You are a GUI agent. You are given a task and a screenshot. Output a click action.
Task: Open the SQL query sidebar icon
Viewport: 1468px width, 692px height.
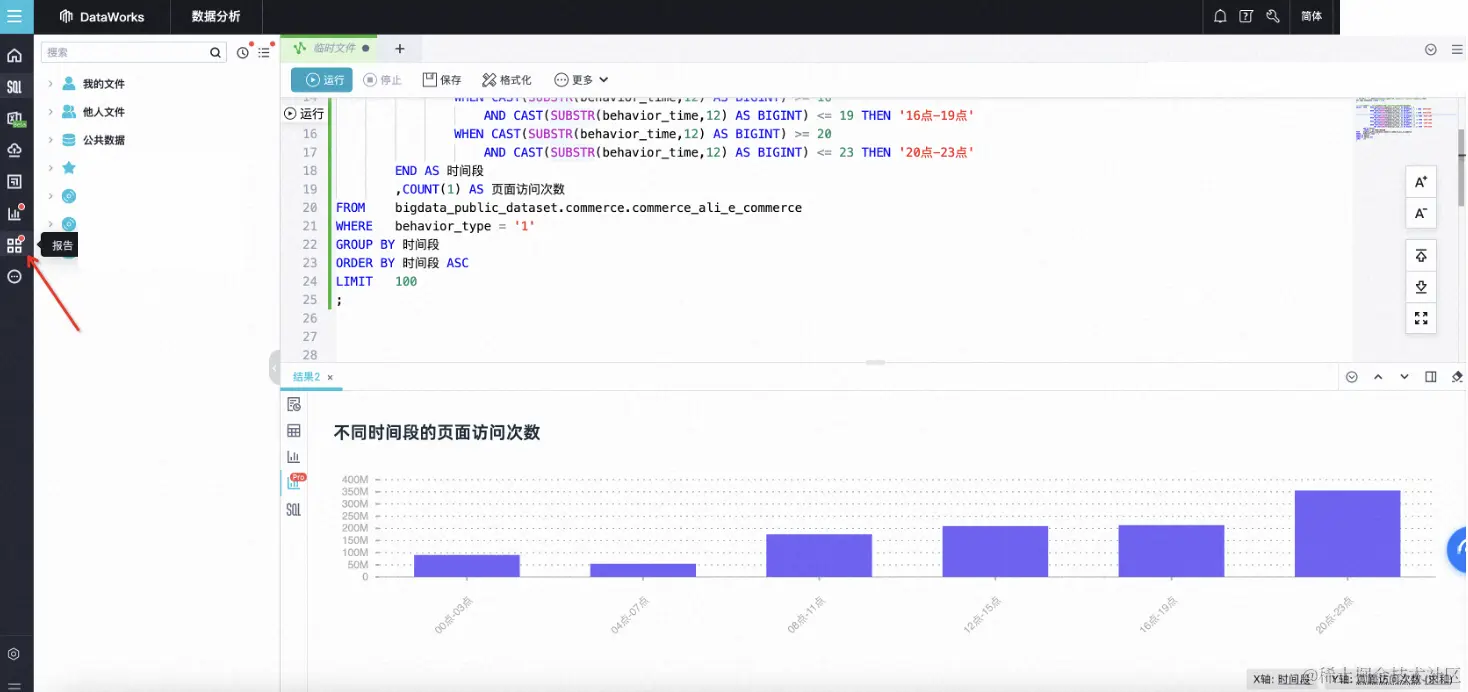[15, 87]
